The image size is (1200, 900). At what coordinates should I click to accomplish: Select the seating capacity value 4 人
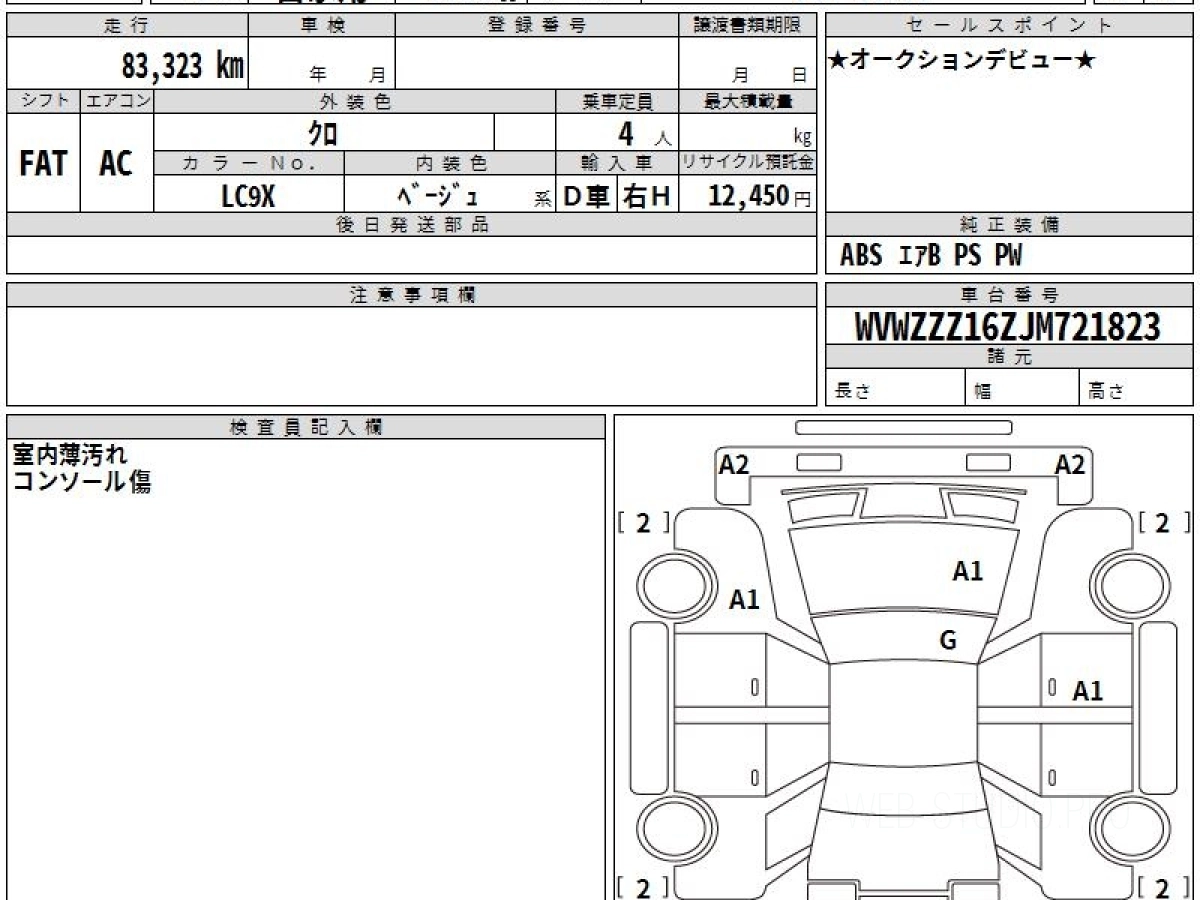(643, 133)
